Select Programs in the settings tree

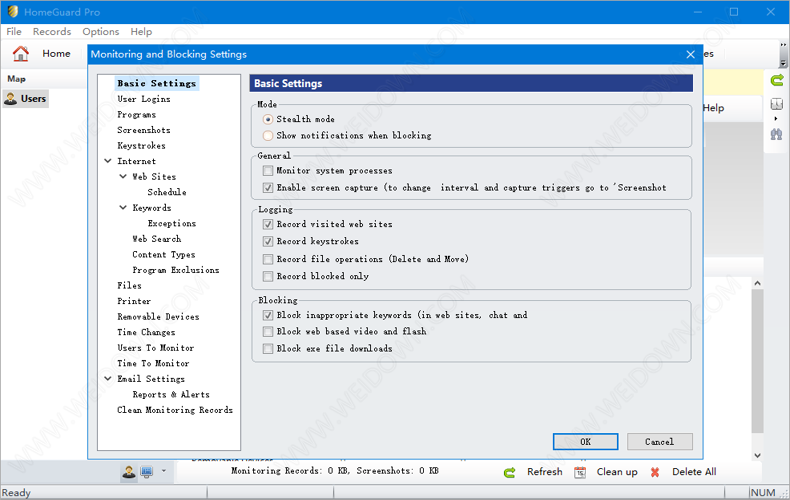point(137,114)
